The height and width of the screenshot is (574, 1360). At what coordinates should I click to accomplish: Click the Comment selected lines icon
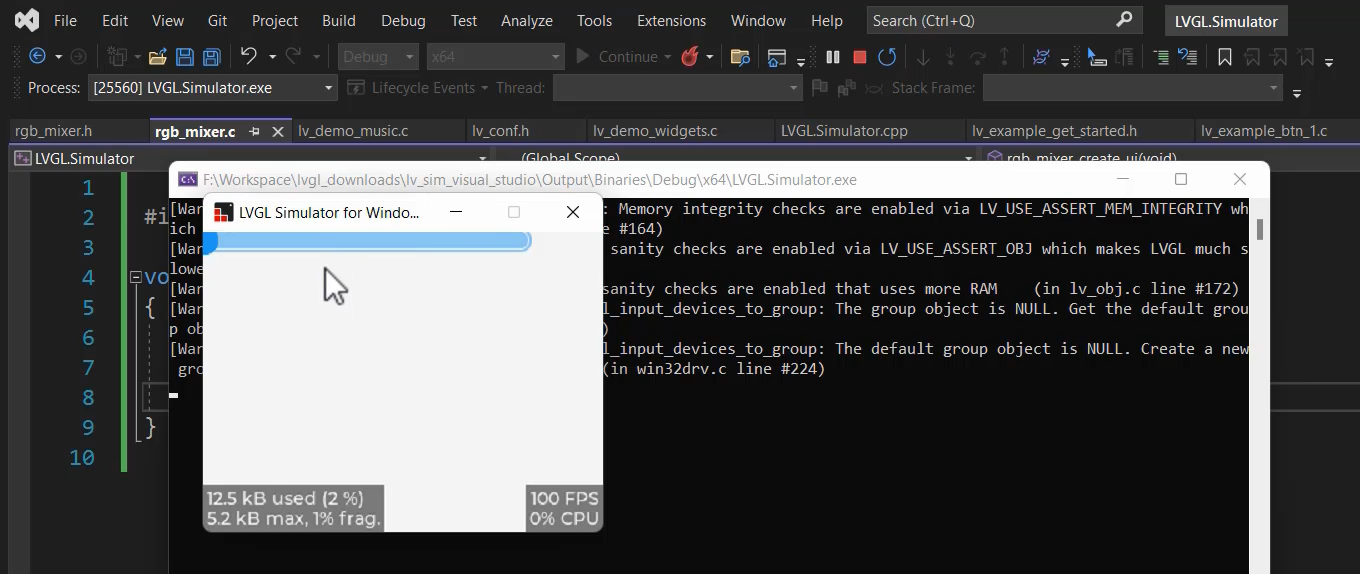click(x=1161, y=57)
